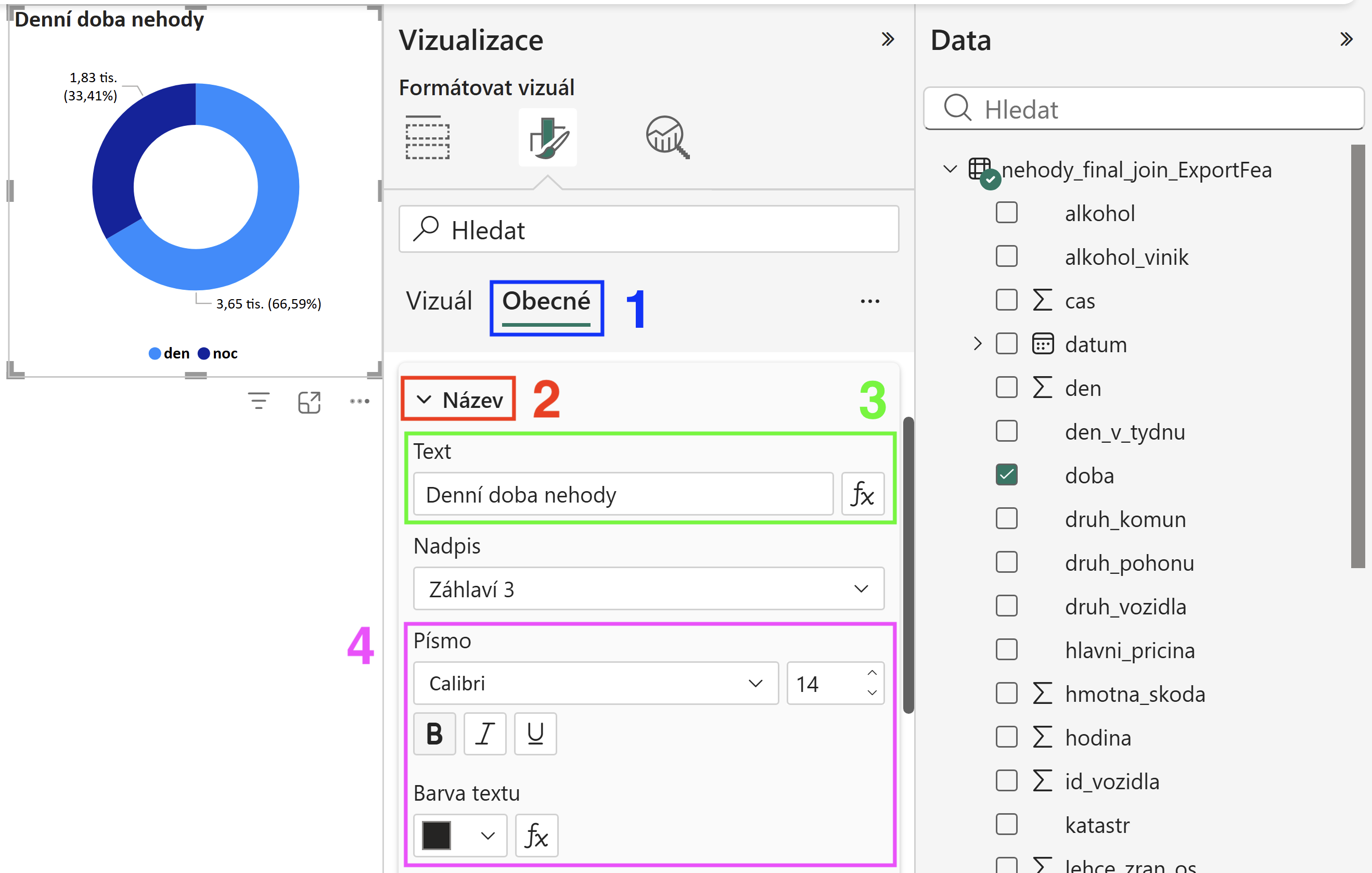Open the ellipsis menu beside Obecné tab

pyautogui.click(x=869, y=301)
